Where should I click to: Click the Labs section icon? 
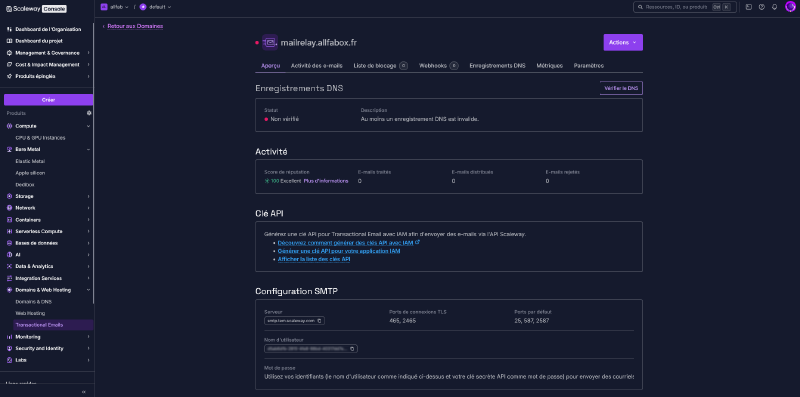coord(10,360)
